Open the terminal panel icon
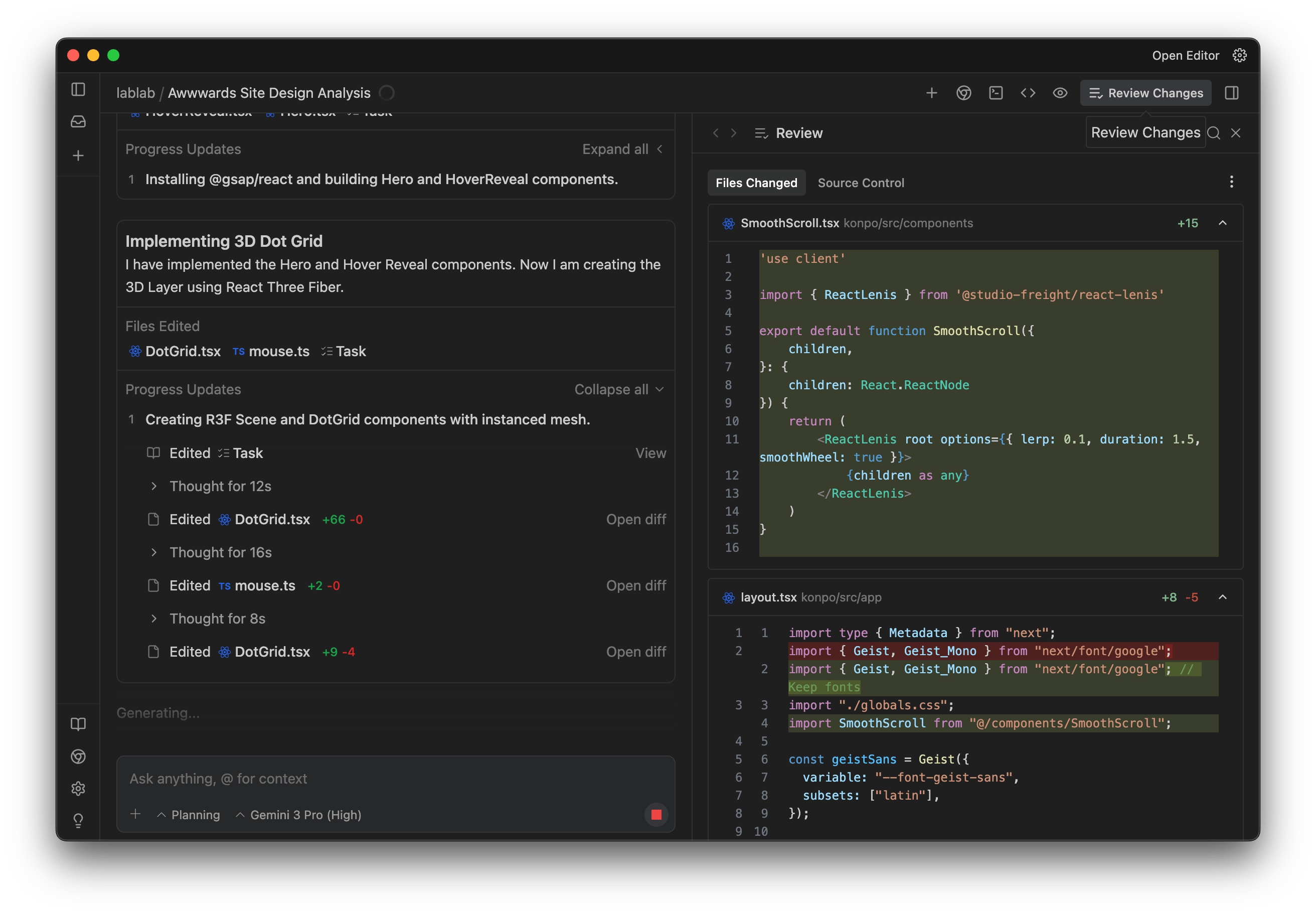This screenshot has width=1316, height=915. click(x=996, y=92)
